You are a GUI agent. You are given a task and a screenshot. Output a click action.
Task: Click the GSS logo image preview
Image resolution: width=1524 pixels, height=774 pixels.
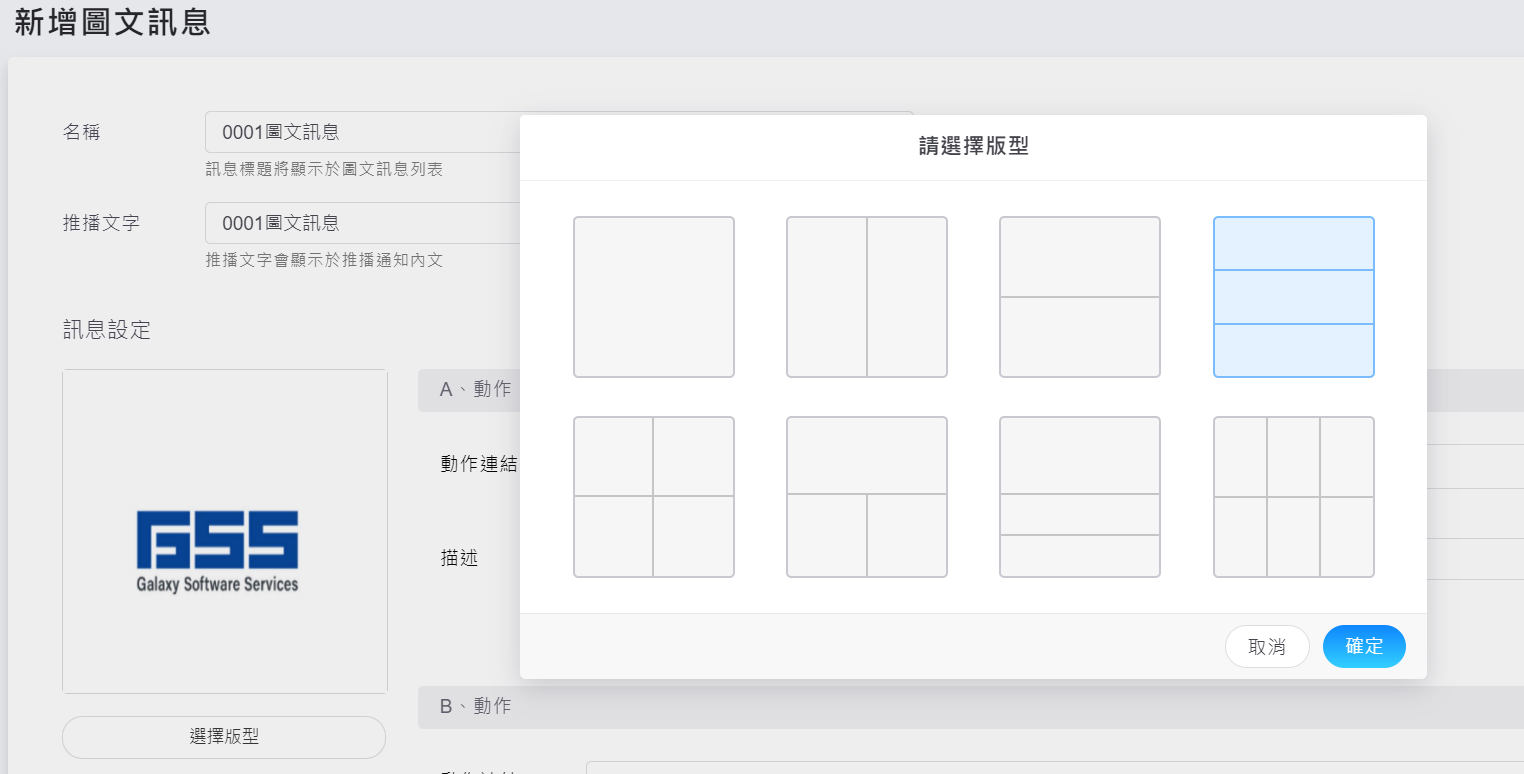[x=224, y=531]
